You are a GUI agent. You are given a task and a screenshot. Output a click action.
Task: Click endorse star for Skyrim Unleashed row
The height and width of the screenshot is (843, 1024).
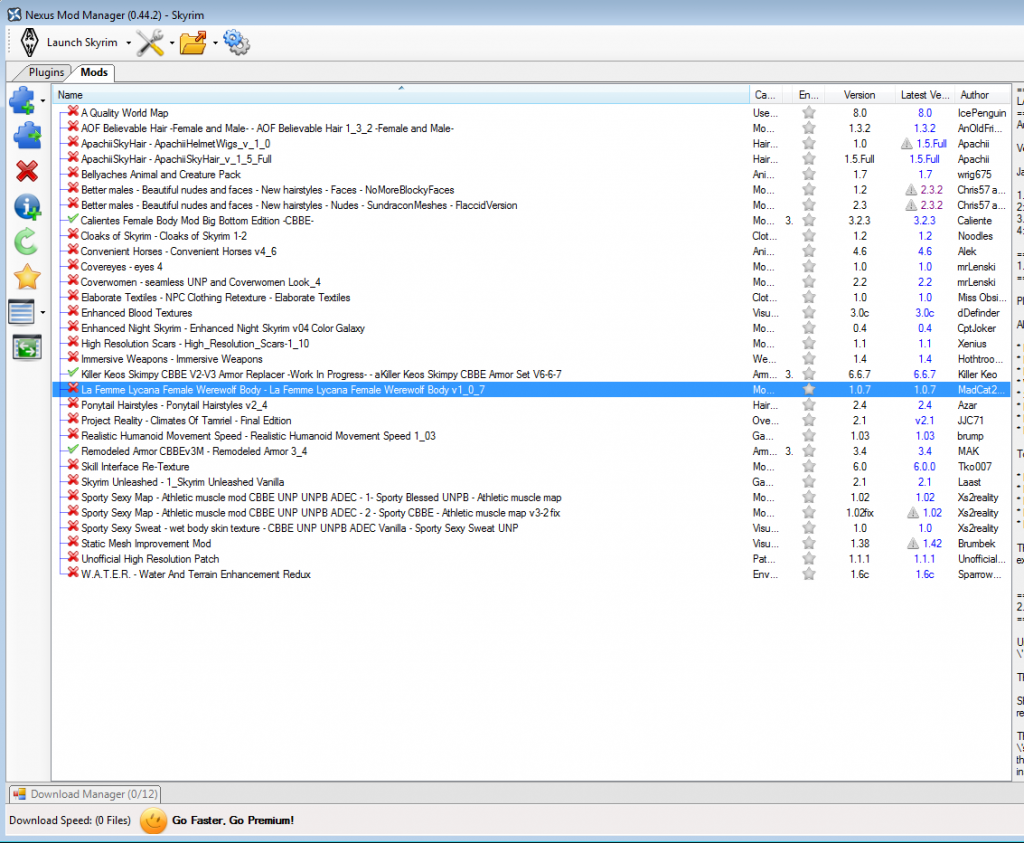pos(808,482)
